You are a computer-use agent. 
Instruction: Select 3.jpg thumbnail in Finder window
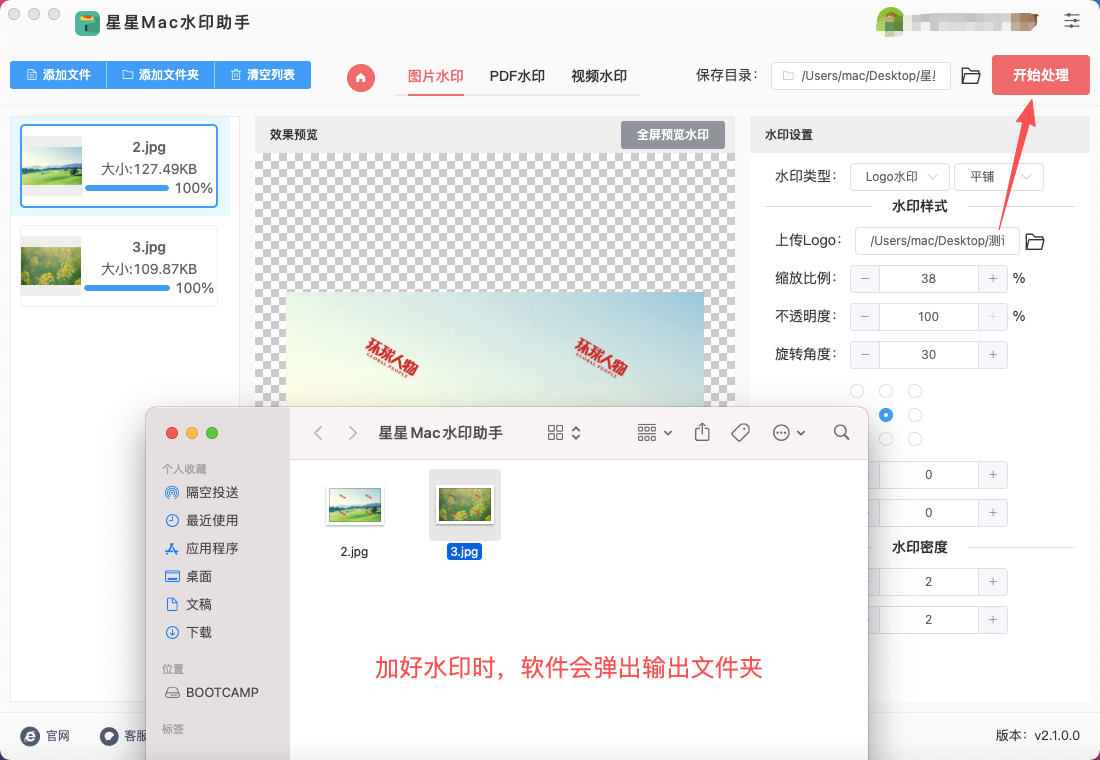[465, 504]
